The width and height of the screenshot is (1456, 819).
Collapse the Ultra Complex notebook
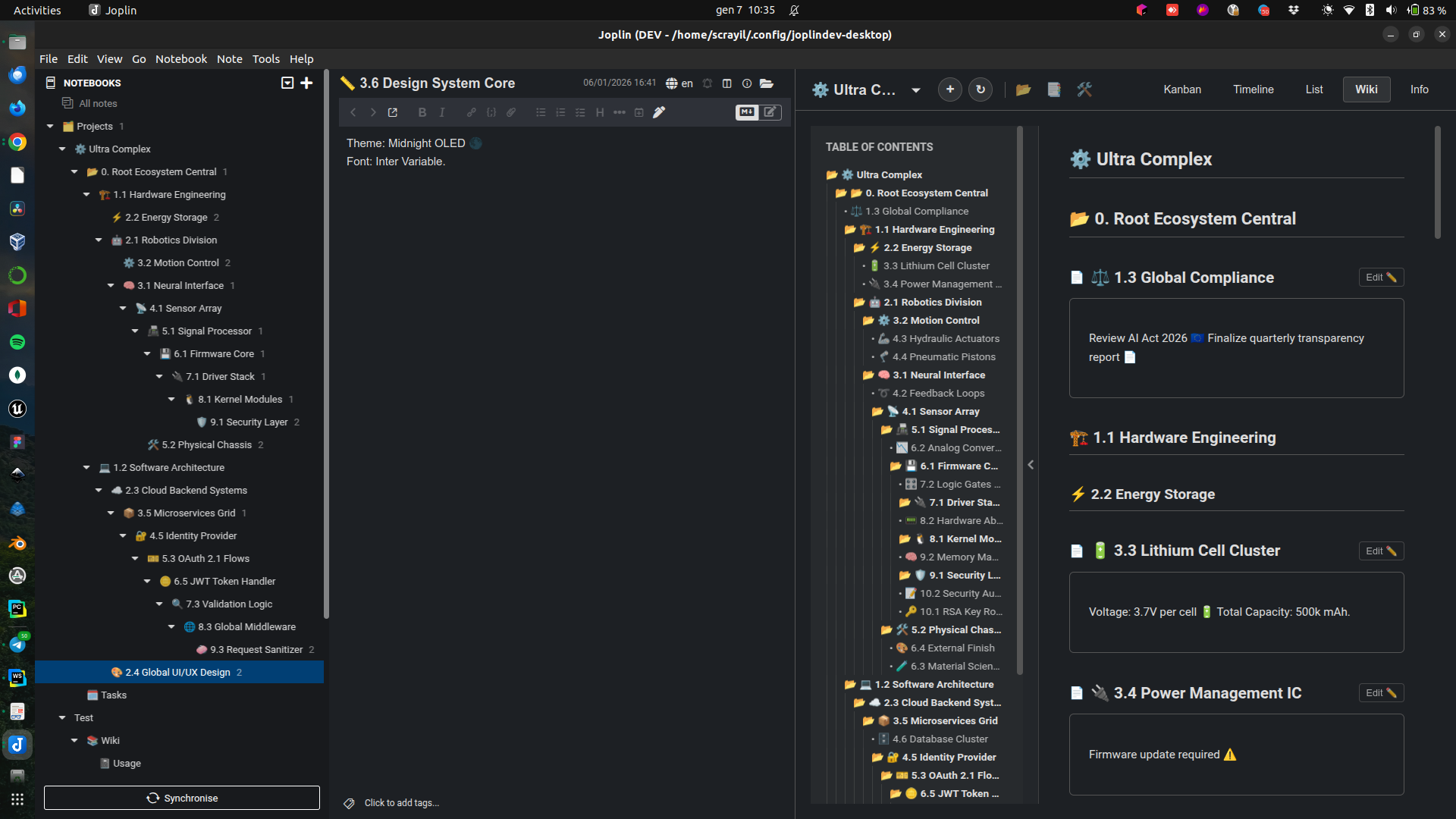(62, 149)
